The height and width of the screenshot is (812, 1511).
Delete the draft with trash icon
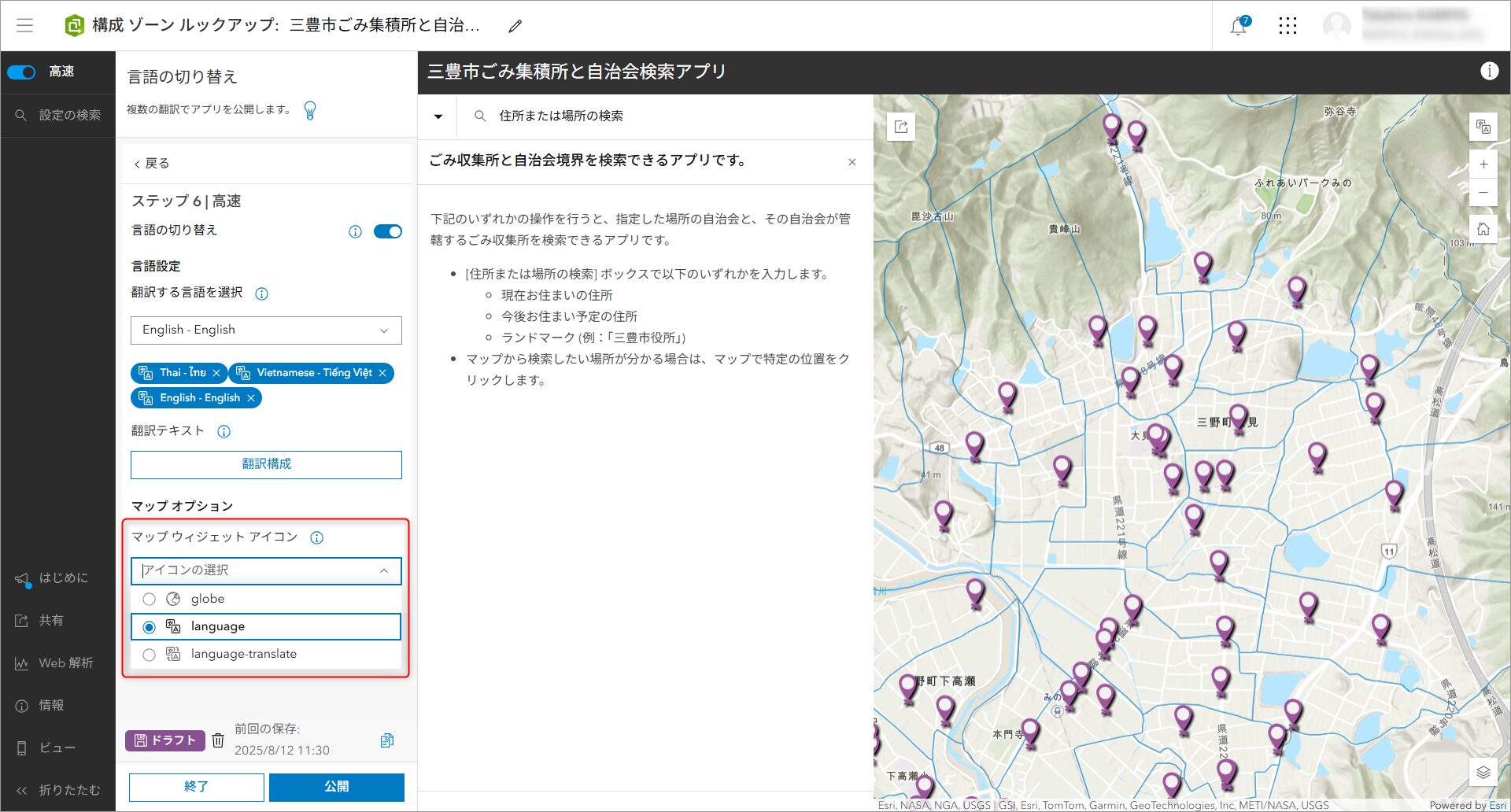(x=218, y=740)
